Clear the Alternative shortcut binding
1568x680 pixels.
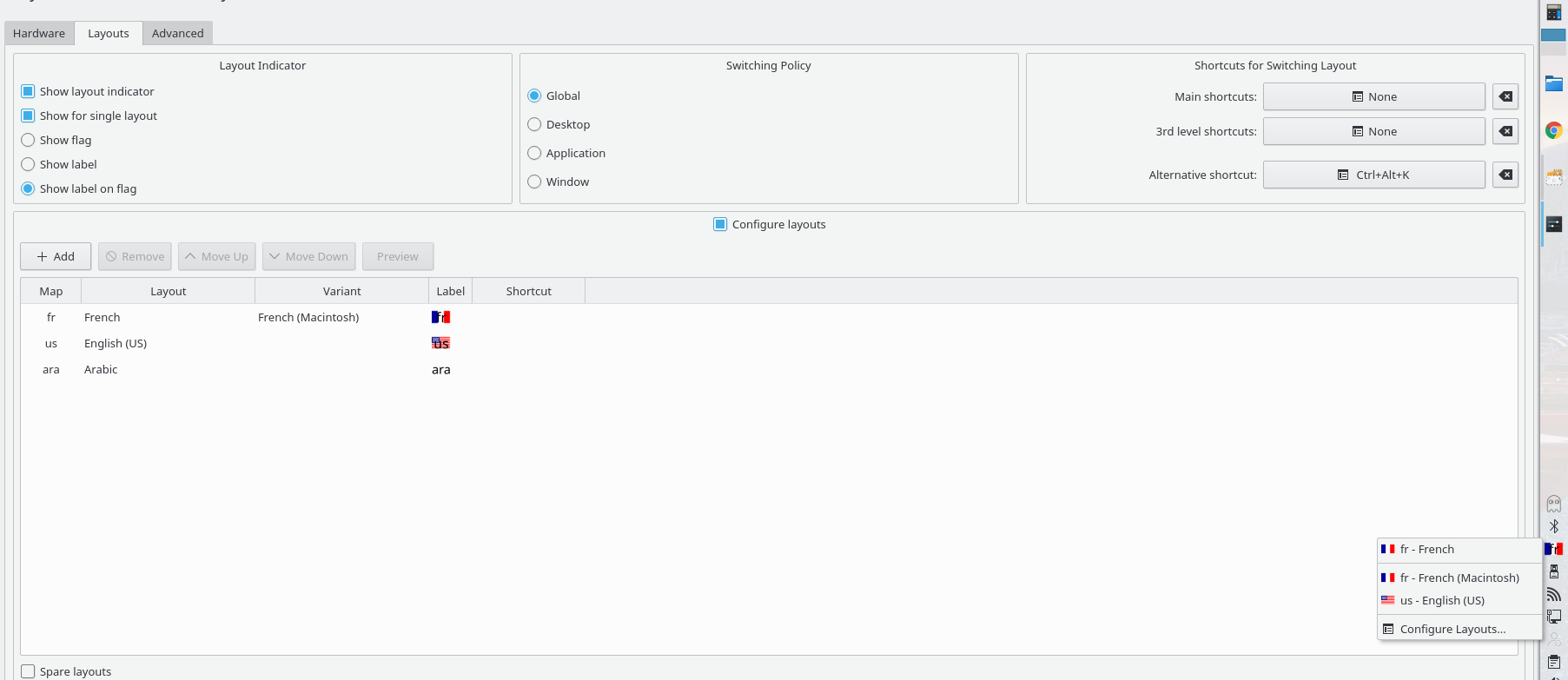coord(1505,175)
